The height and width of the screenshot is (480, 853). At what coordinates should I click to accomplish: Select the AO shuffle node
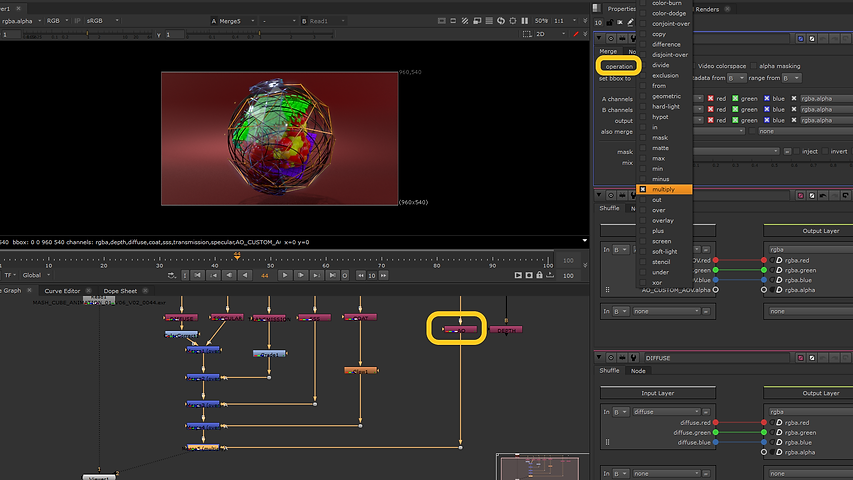tap(460, 329)
